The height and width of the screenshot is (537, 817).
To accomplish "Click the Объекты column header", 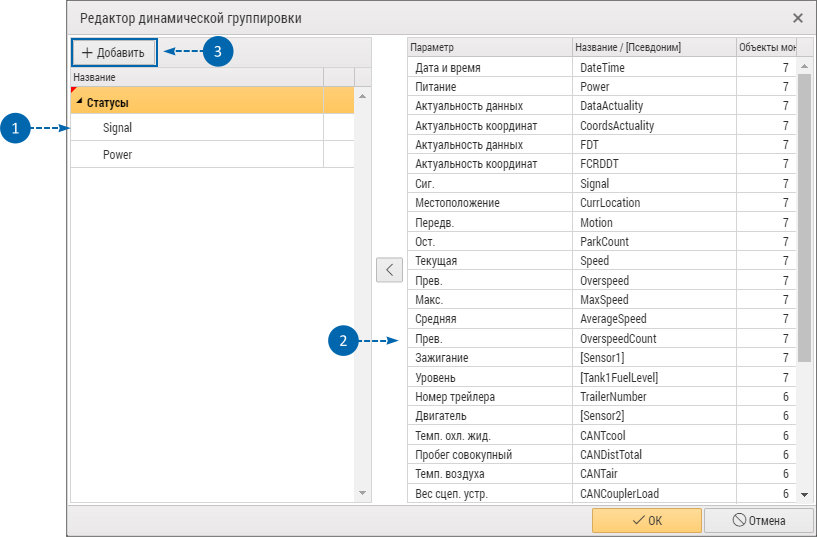I will [766, 47].
